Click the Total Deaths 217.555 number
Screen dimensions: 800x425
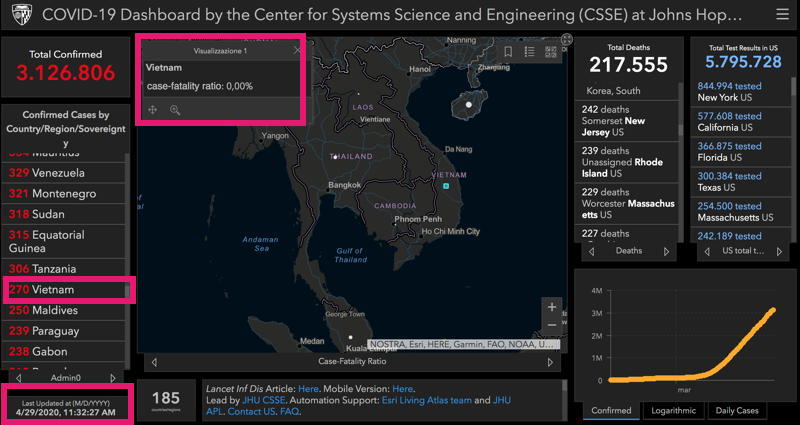(x=629, y=65)
